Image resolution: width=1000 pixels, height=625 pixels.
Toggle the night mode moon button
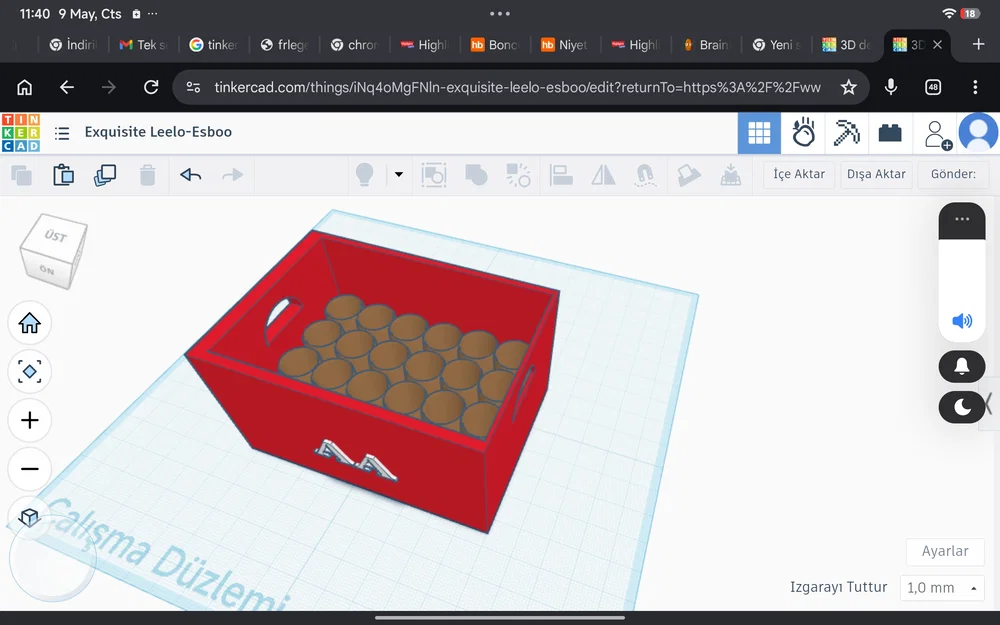pyautogui.click(x=962, y=407)
